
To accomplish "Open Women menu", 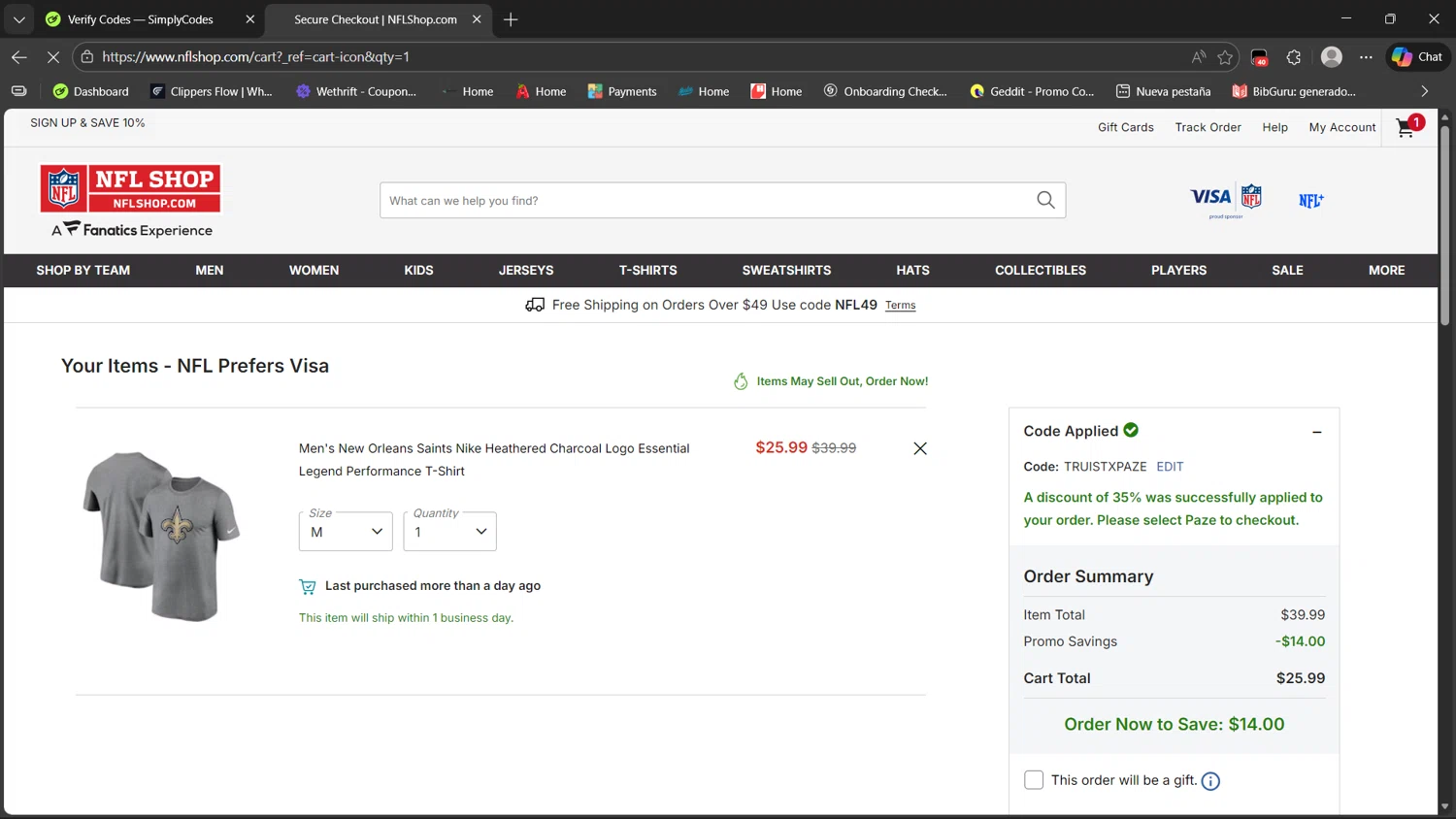I will pyautogui.click(x=314, y=271).
